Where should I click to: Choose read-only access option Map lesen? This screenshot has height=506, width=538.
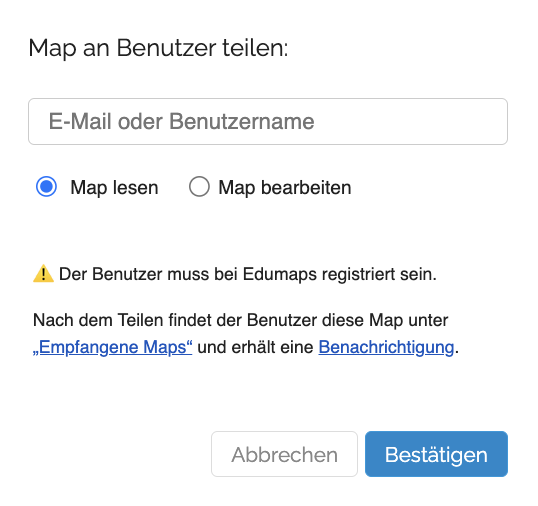46,187
